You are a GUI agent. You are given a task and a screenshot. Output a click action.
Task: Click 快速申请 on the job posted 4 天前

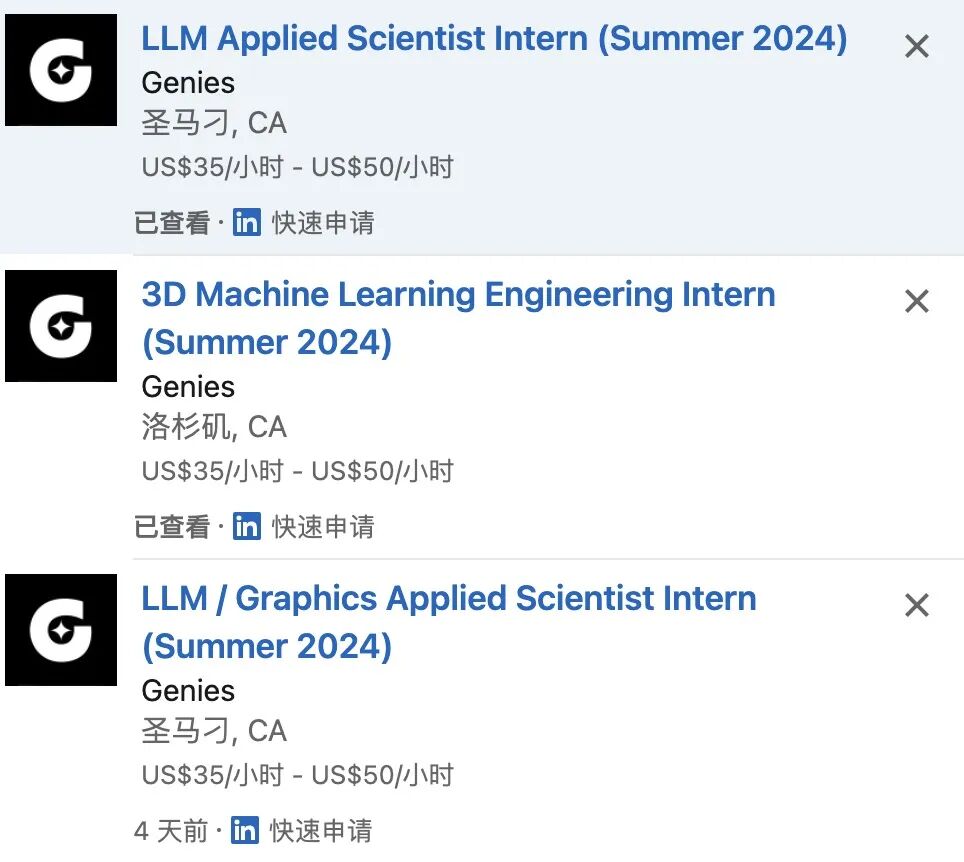coord(321,830)
